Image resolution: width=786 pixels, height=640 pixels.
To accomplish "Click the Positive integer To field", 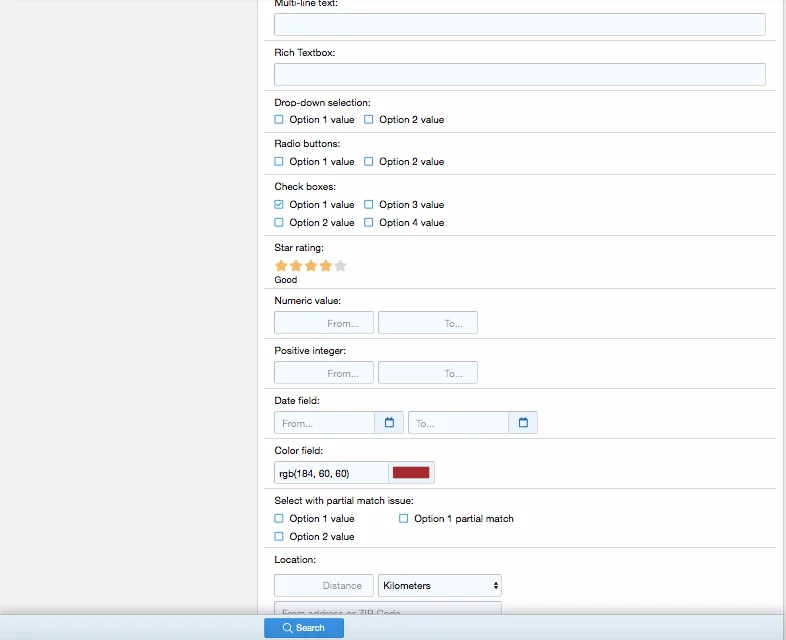I will pyautogui.click(x=428, y=373).
